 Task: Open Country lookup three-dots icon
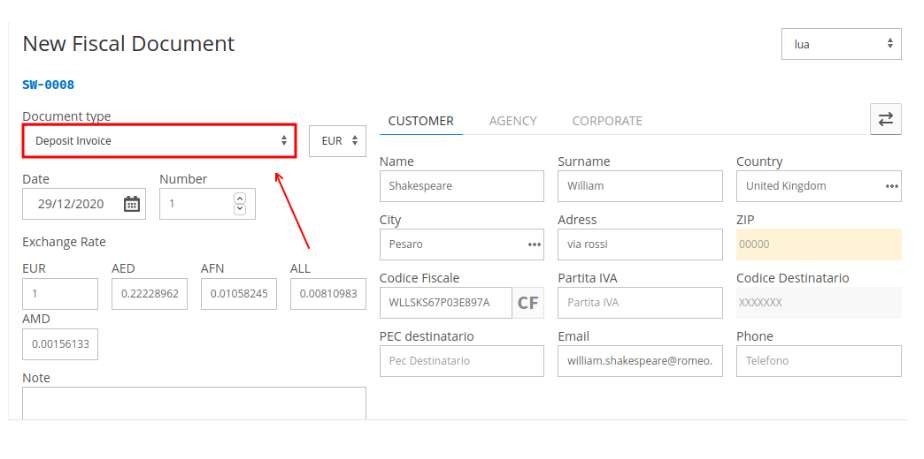click(892, 186)
